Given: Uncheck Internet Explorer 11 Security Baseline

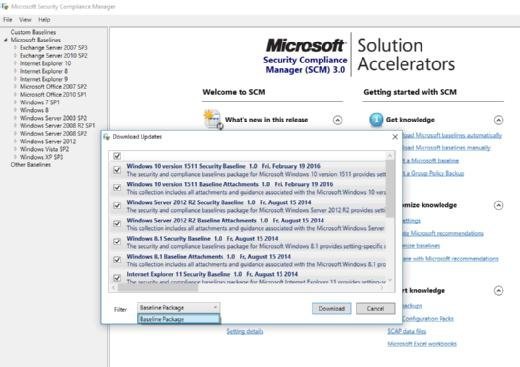Looking at the screenshot, I should pos(117,278).
